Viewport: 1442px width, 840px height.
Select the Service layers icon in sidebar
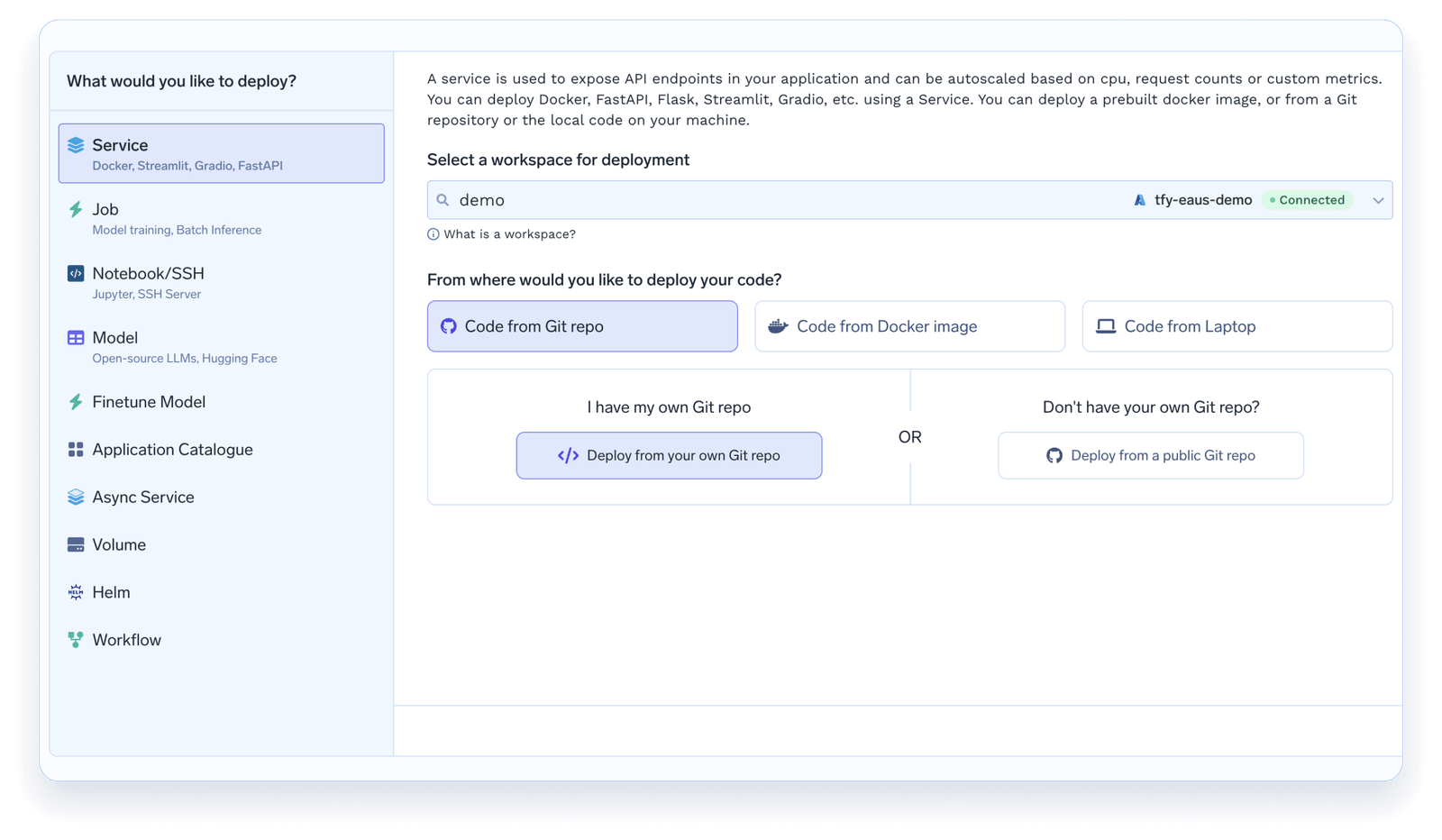coord(76,144)
